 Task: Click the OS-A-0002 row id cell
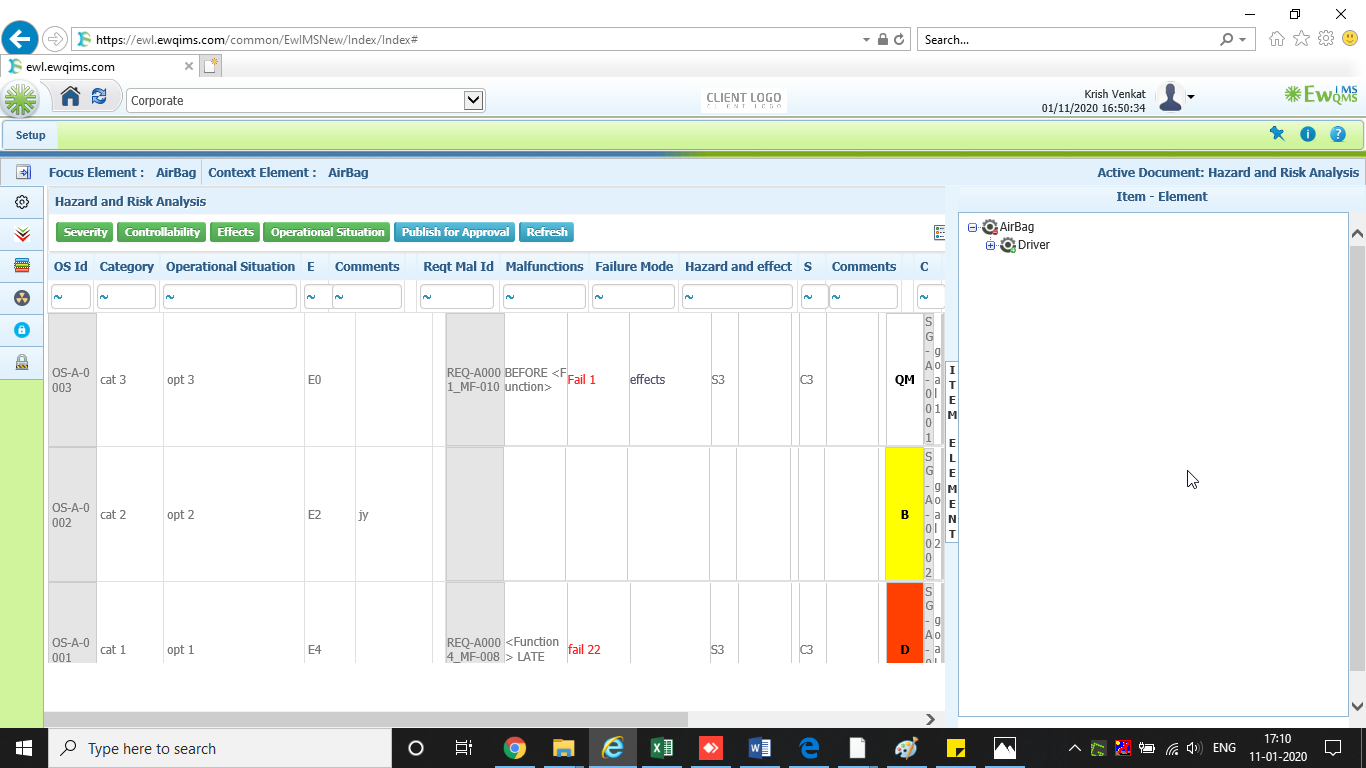point(72,514)
